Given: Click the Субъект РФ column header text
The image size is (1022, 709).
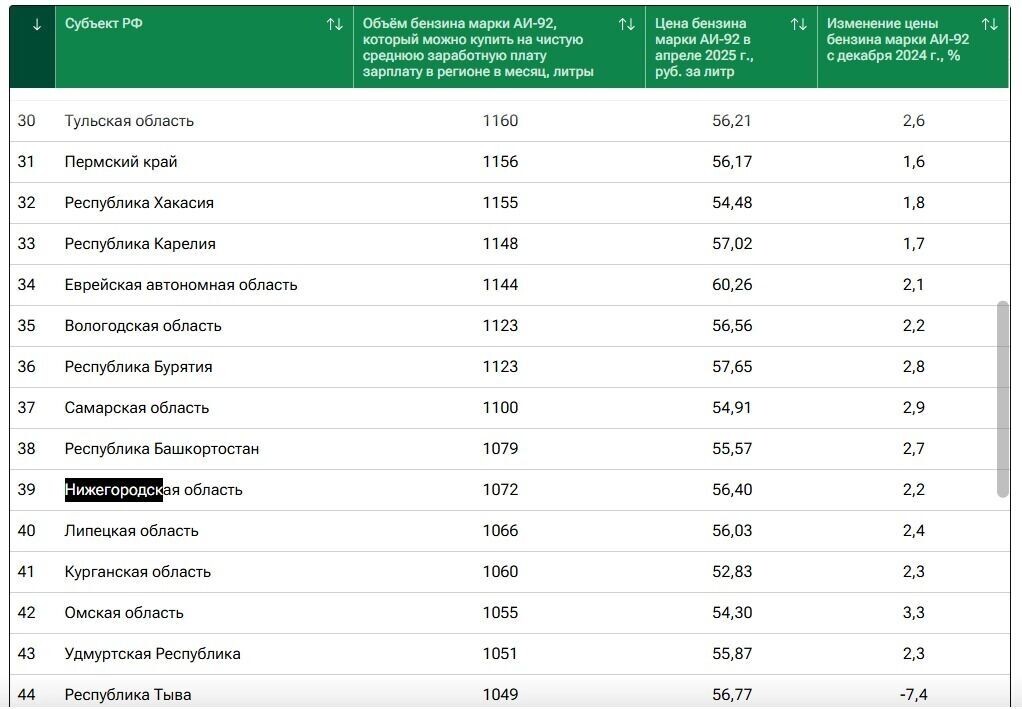Looking at the screenshot, I should point(104,24).
